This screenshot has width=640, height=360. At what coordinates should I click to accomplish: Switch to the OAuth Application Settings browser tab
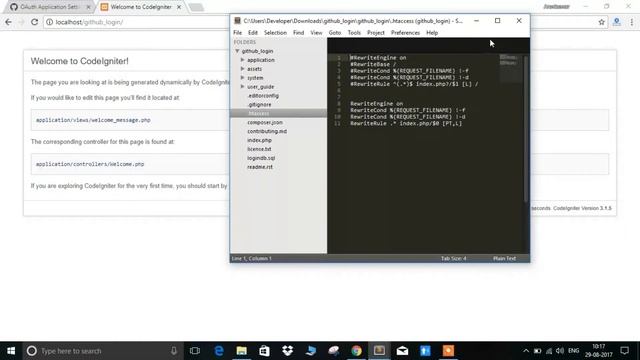pos(49,7)
